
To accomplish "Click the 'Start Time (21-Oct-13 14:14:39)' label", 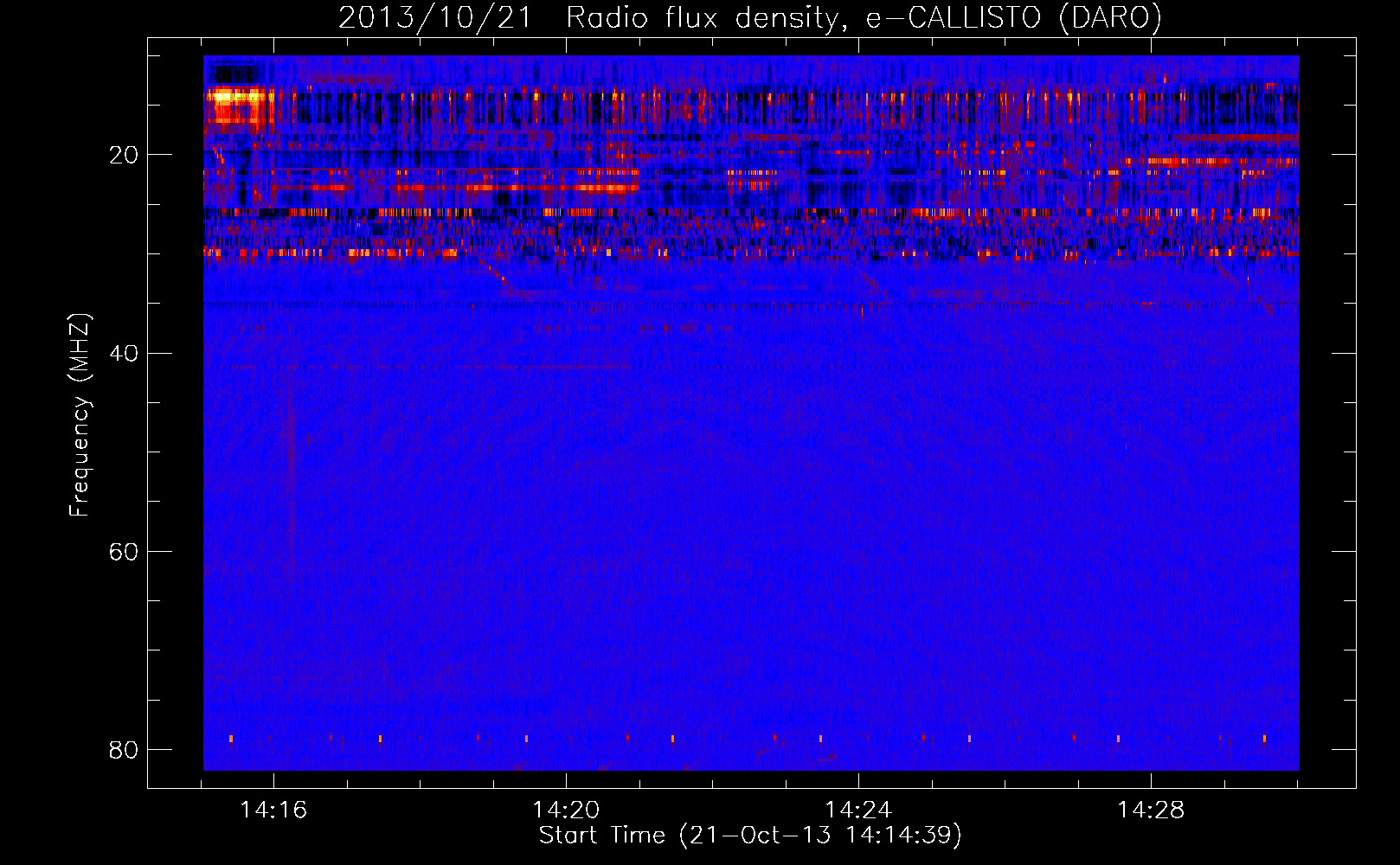I will [x=750, y=836].
